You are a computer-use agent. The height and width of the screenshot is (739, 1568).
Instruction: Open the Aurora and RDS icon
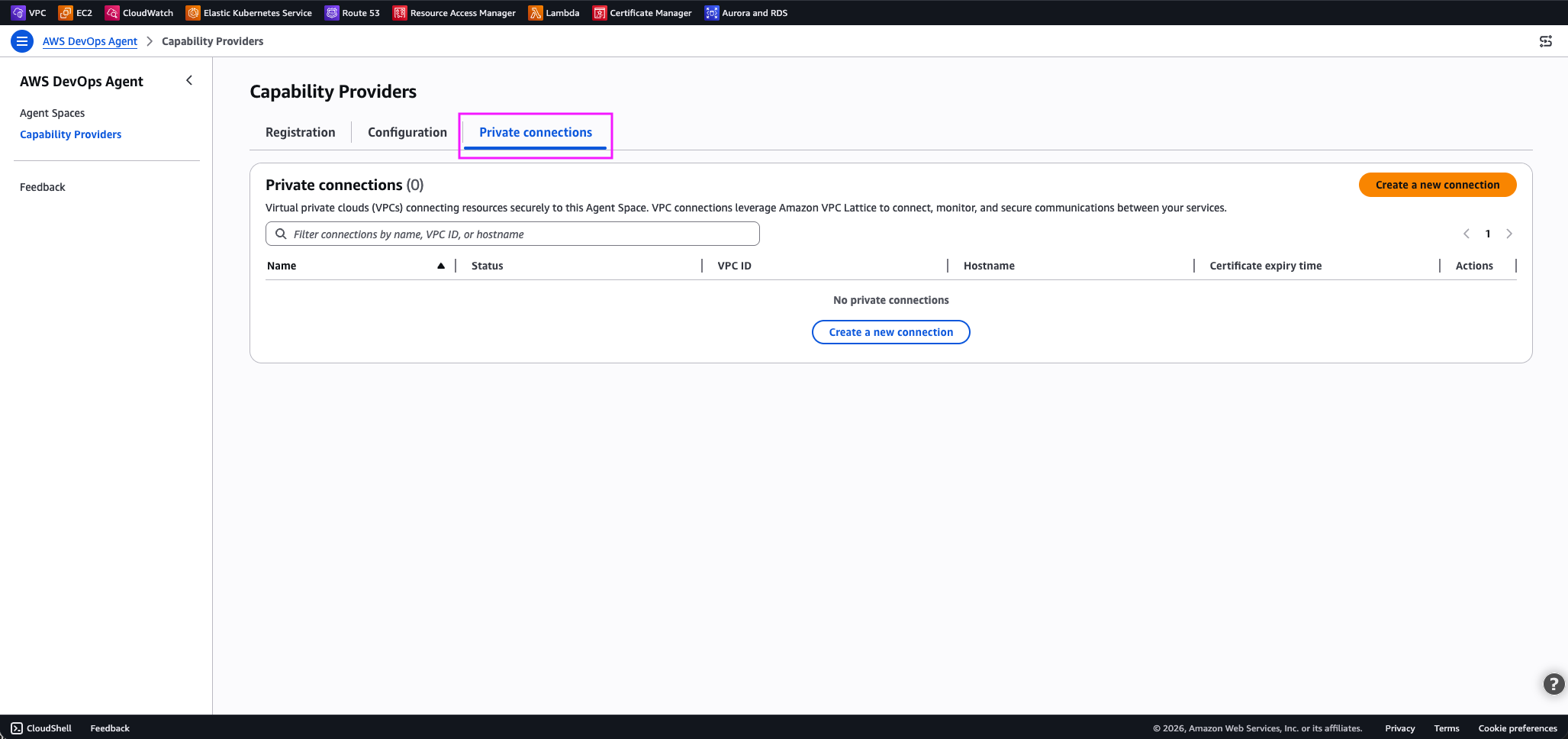pyautogui.click(x=712, y=13)
